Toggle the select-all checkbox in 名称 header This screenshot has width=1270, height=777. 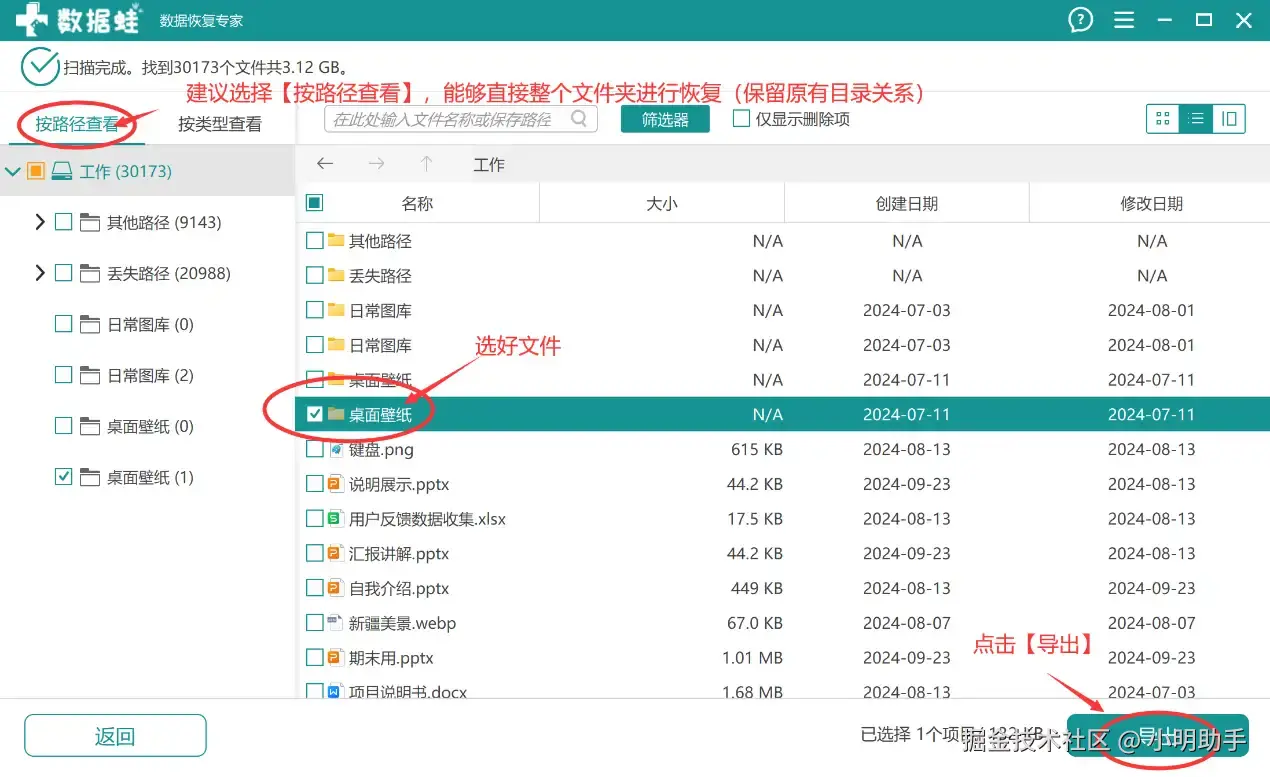click(314, 203)
